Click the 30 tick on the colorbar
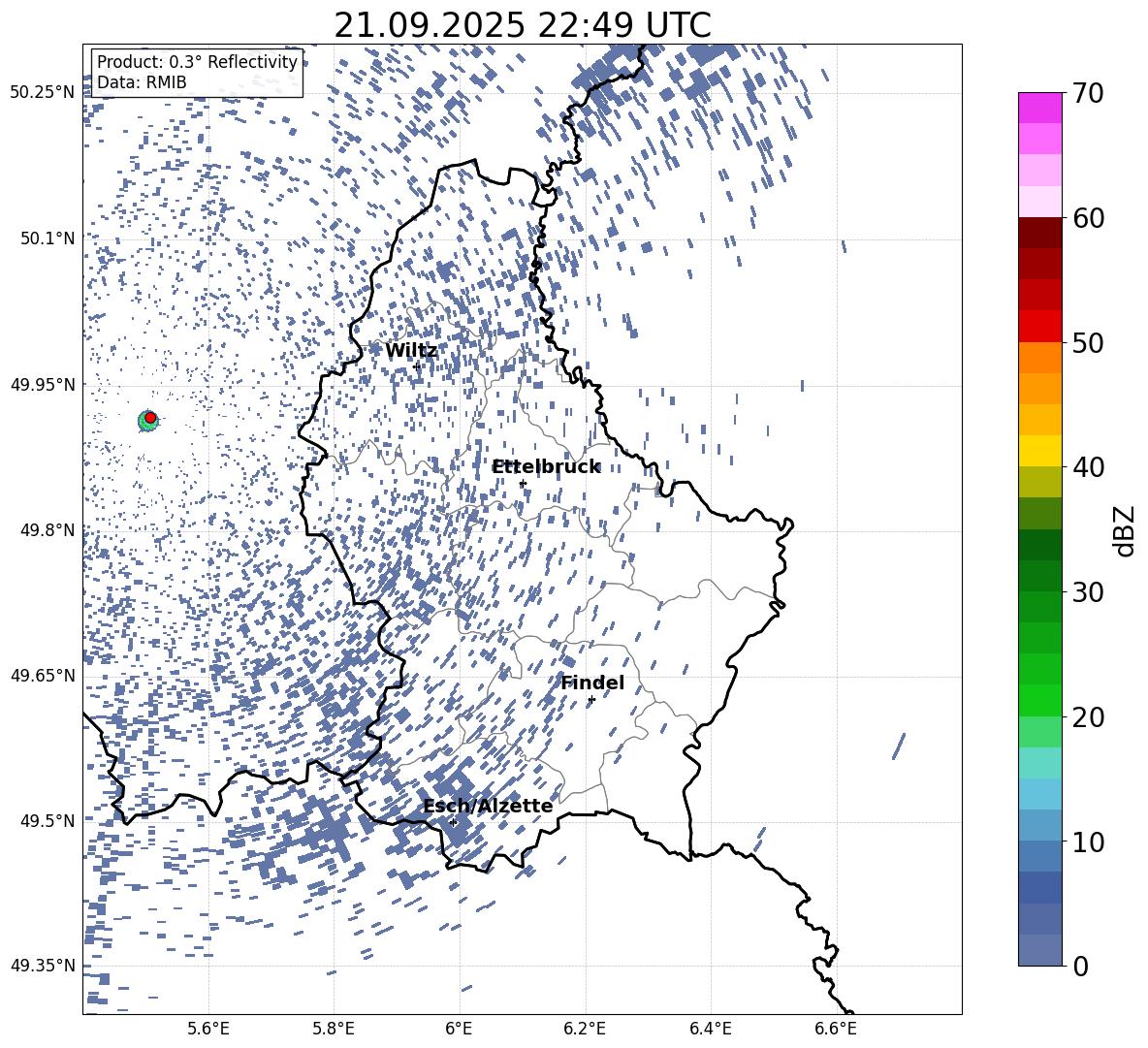 coord(1088,591)
